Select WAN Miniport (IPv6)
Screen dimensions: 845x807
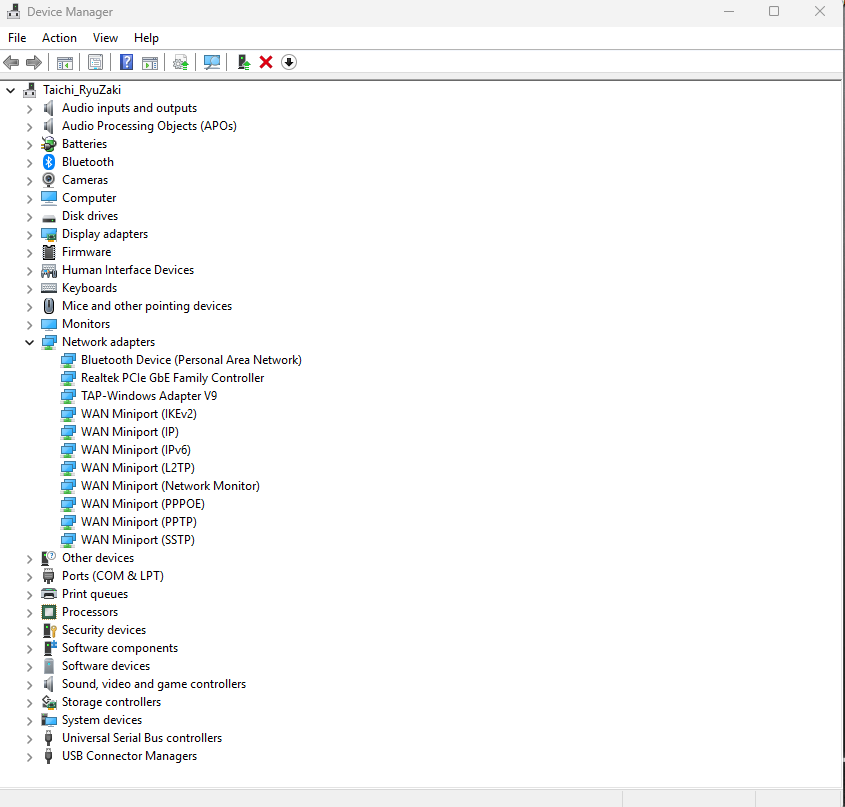coord(135,450)
